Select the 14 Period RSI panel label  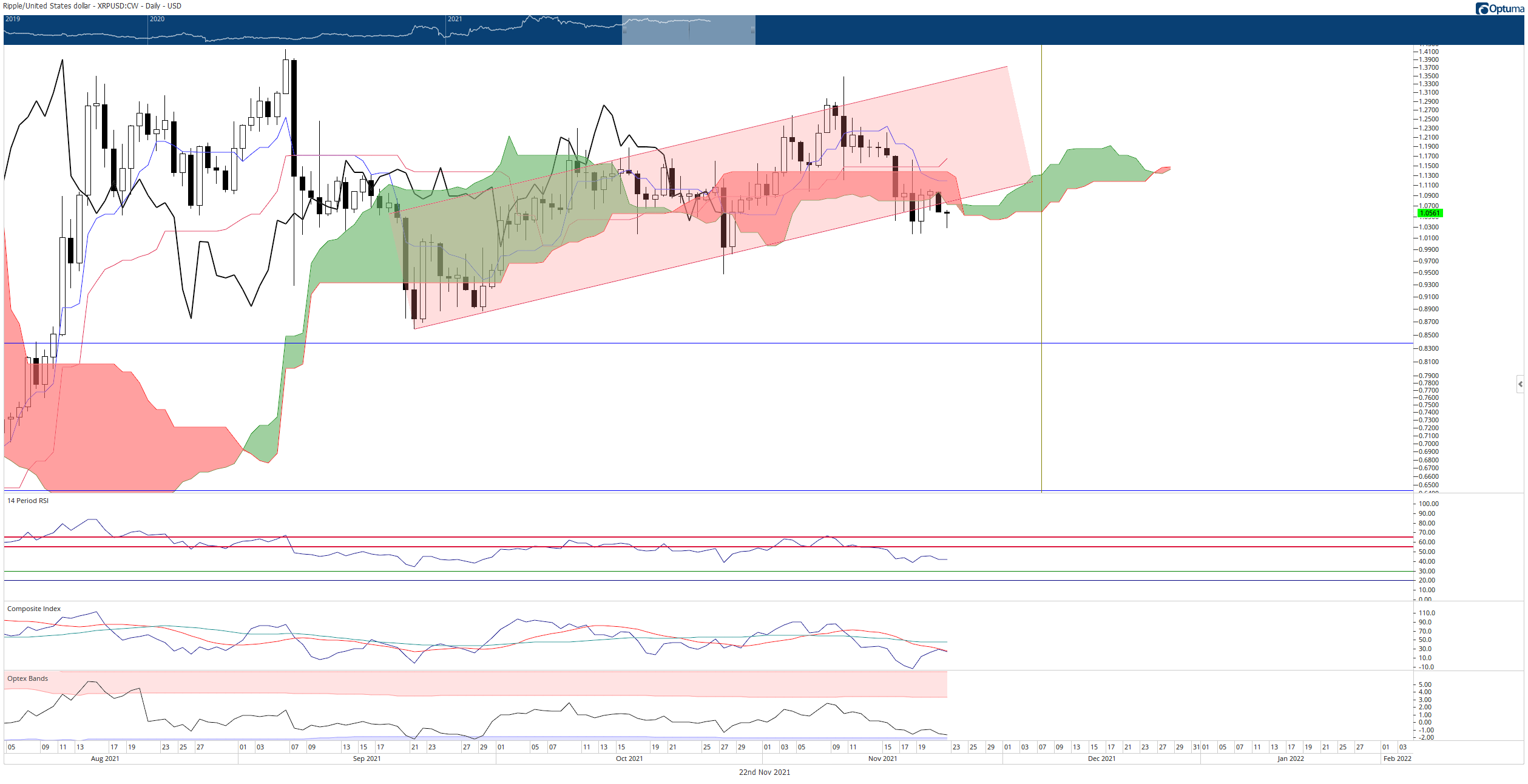point(28,501)
